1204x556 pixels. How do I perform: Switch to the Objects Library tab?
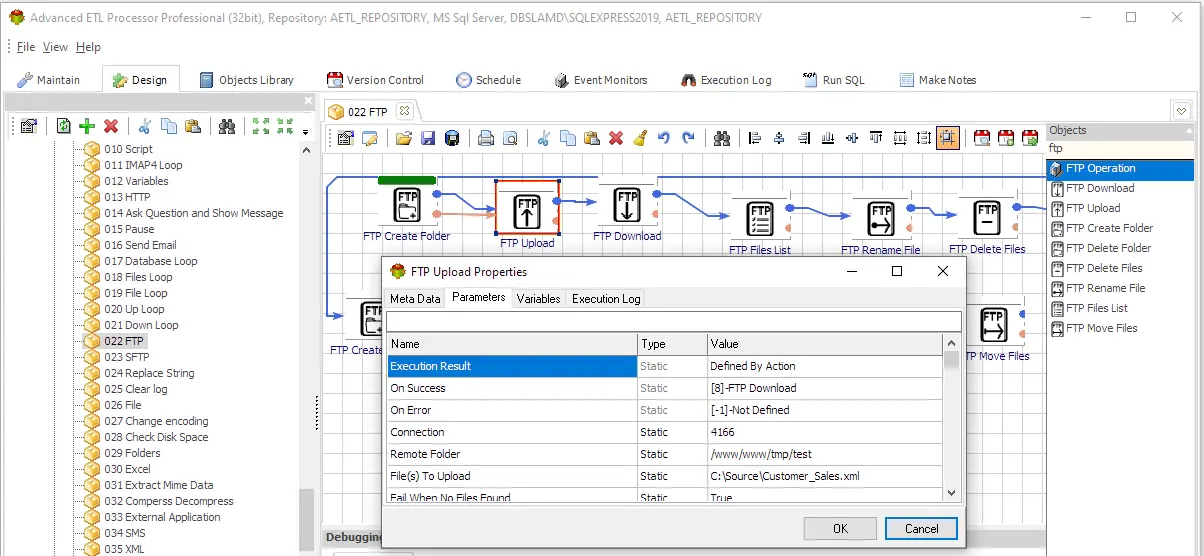click(x=246, y=80)
